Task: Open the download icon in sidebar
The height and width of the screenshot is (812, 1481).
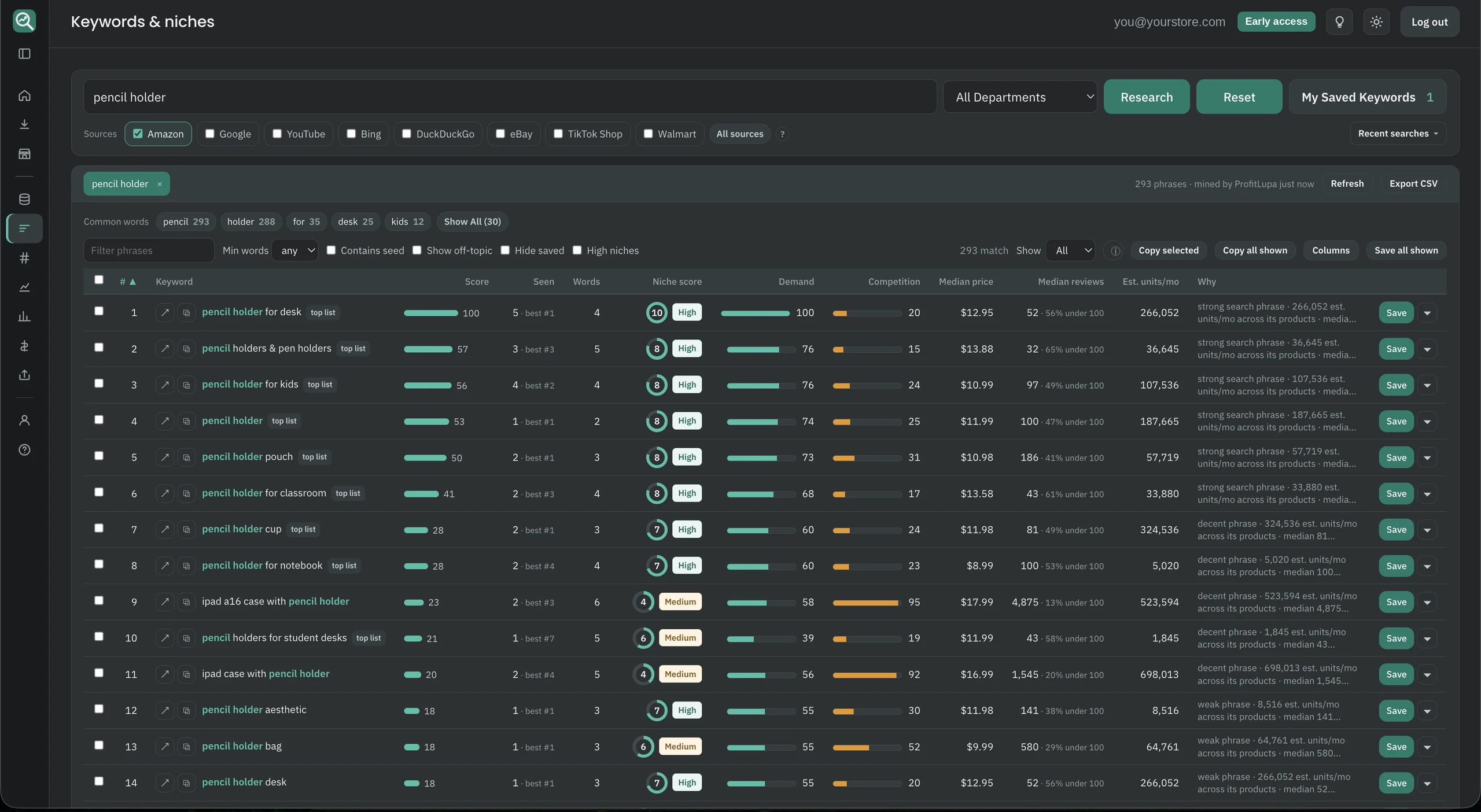Action: pyautogui.click(x=24, y=124)
